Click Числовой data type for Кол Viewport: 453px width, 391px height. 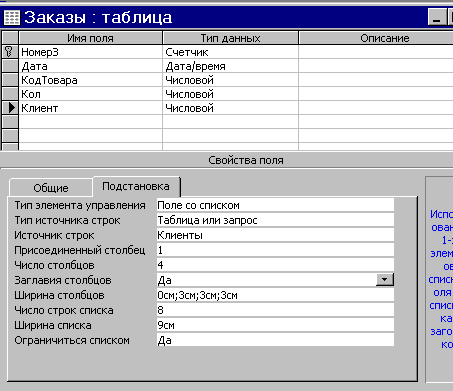pos(230,94)
